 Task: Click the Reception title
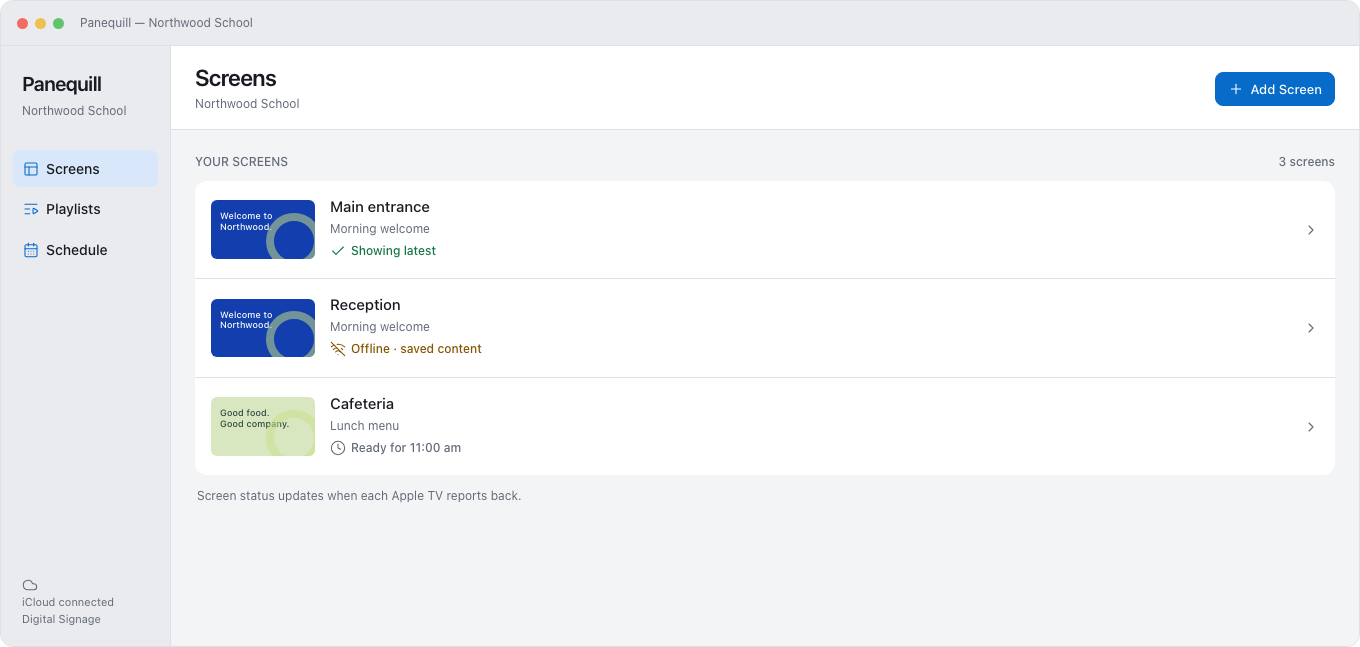coord(365,305)
